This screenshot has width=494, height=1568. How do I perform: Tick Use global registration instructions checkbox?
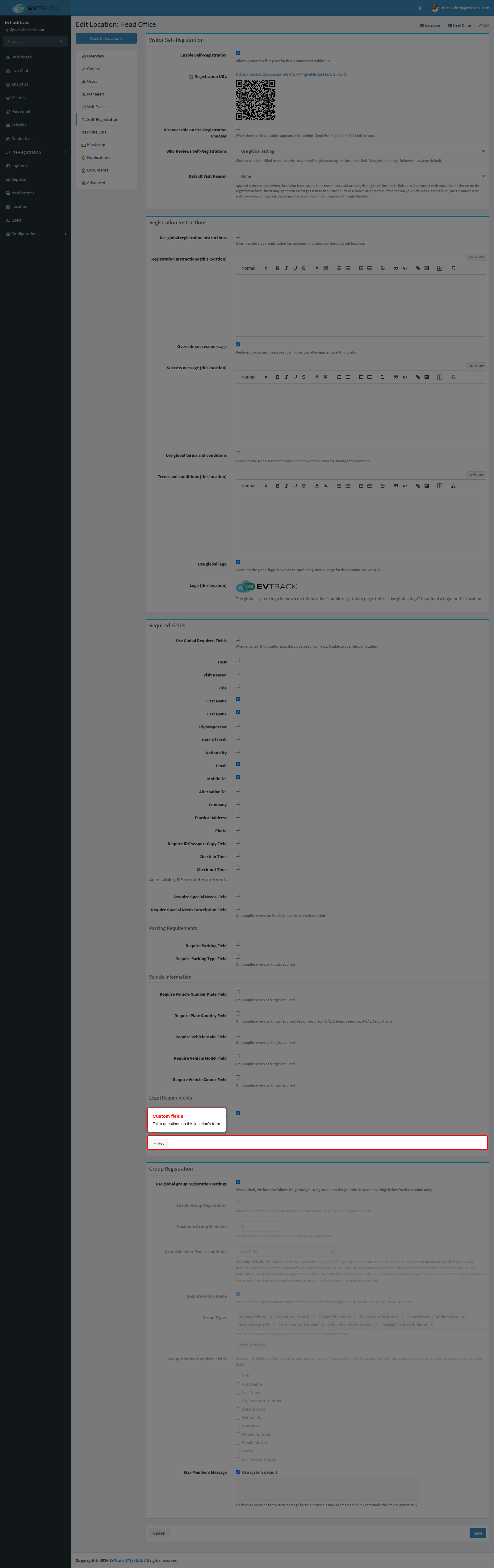pyautogui.click(x=238, y=236)
